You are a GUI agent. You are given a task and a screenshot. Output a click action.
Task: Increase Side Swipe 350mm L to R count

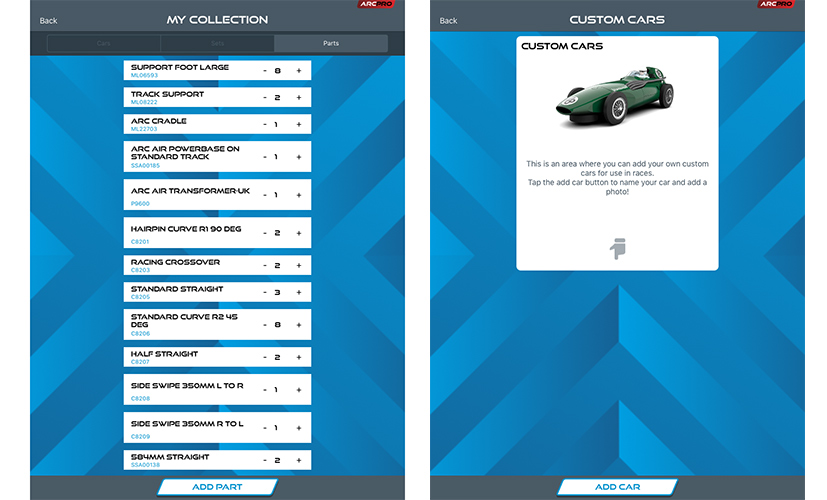(x=299, y=390)
